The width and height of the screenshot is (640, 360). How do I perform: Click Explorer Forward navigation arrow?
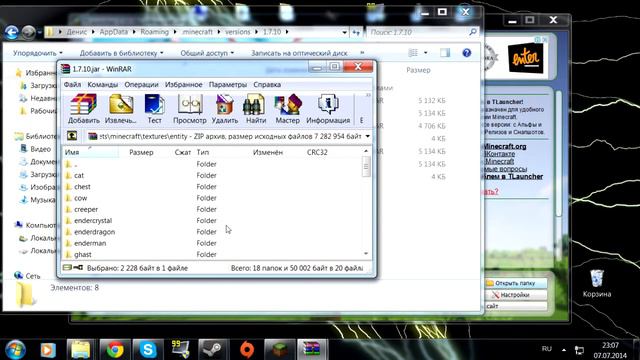point(28,32)
